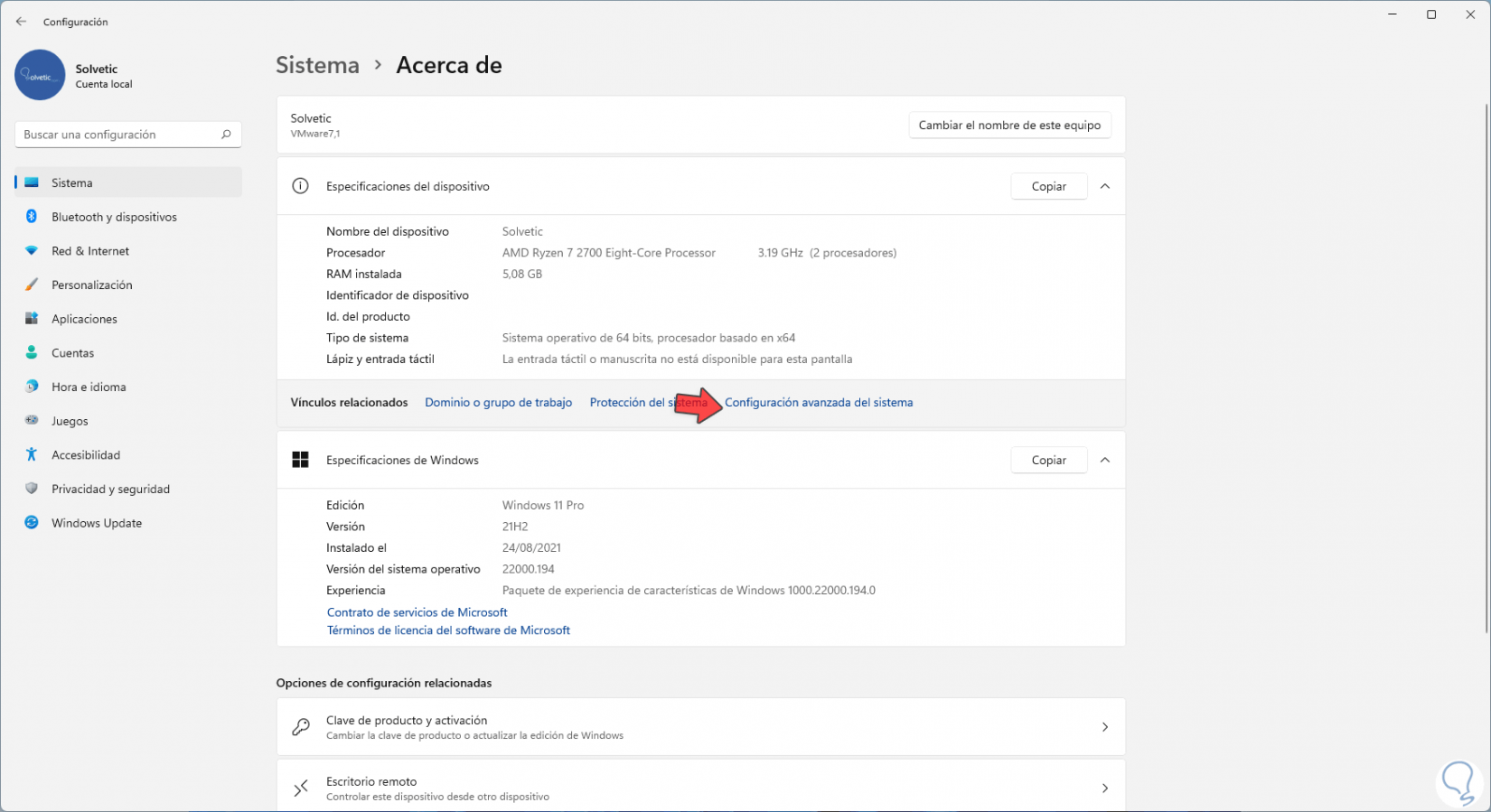Image resolution: width=1491 pixels, height=812 pixels.
Task: Click the Buscar una configuración field
Action: [128, 135]
